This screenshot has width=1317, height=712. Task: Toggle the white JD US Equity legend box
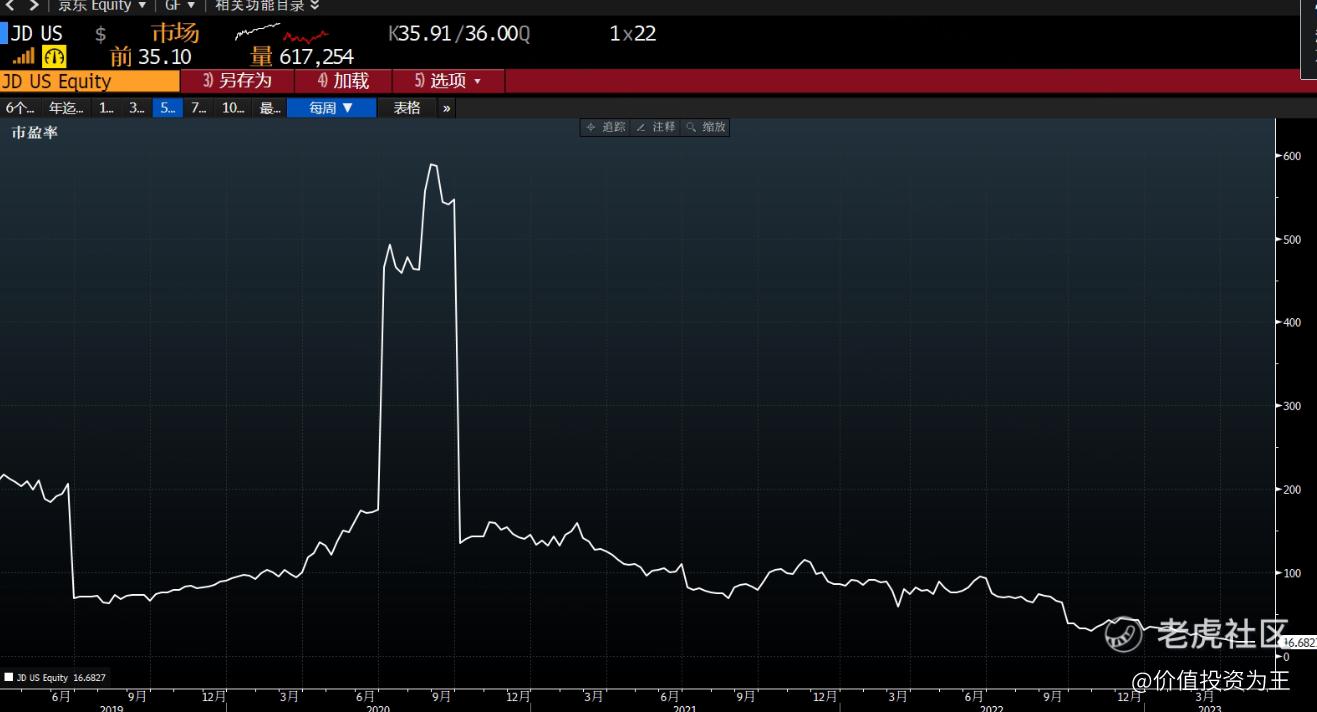pos(9,677)
